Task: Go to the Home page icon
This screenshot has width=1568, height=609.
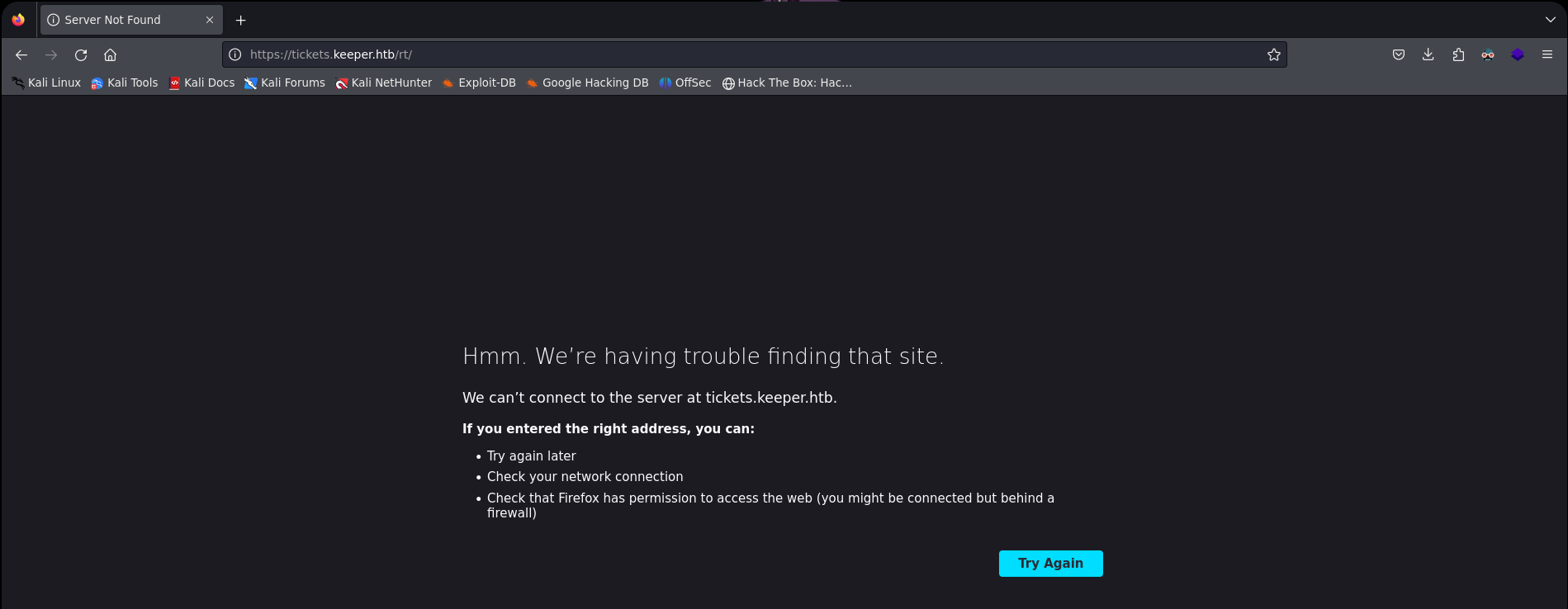Action: [110, 54]
